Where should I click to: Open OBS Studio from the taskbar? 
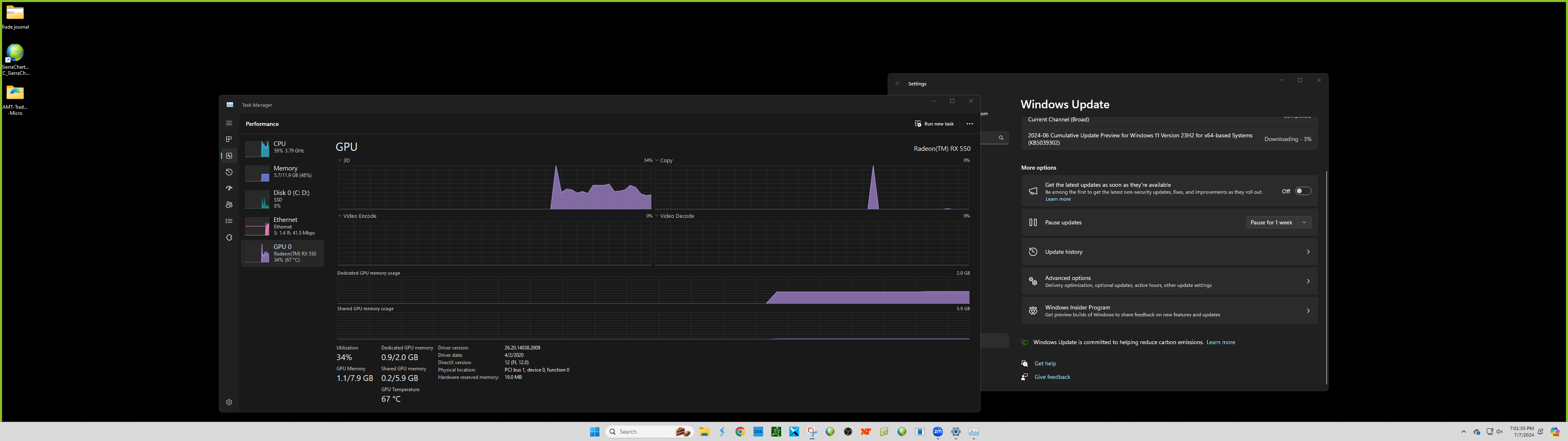click(x=848, y=432)
